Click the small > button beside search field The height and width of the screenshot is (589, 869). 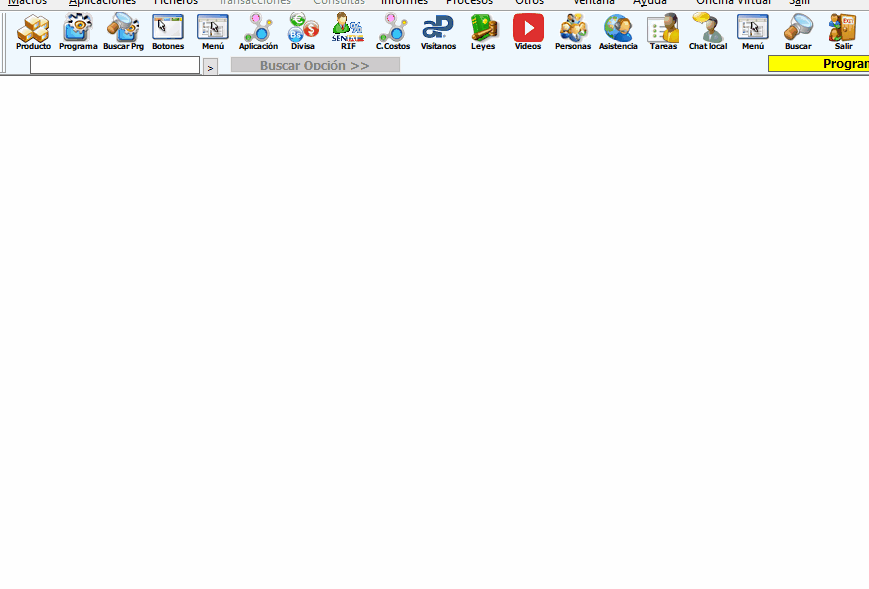coord(210,67)
